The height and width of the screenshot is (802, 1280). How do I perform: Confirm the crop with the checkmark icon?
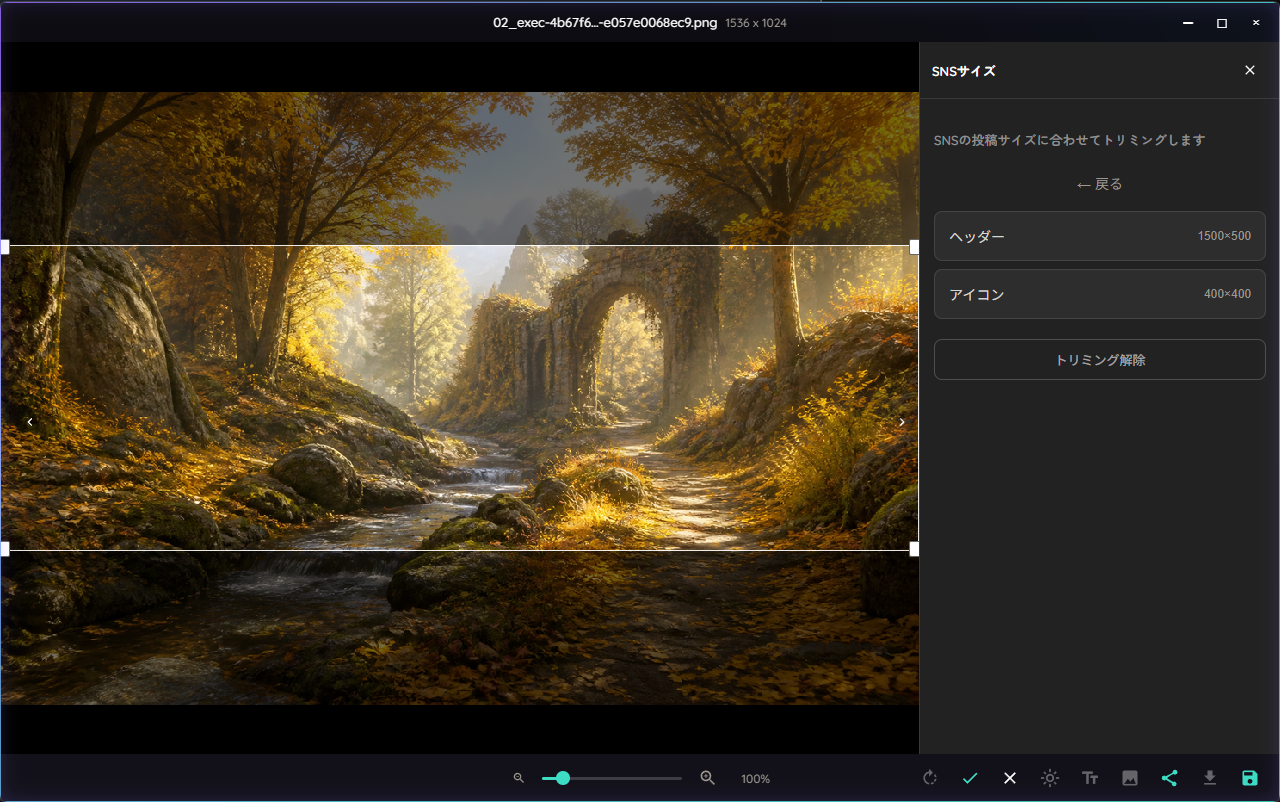pyautogui.click(x=970, y=778)
